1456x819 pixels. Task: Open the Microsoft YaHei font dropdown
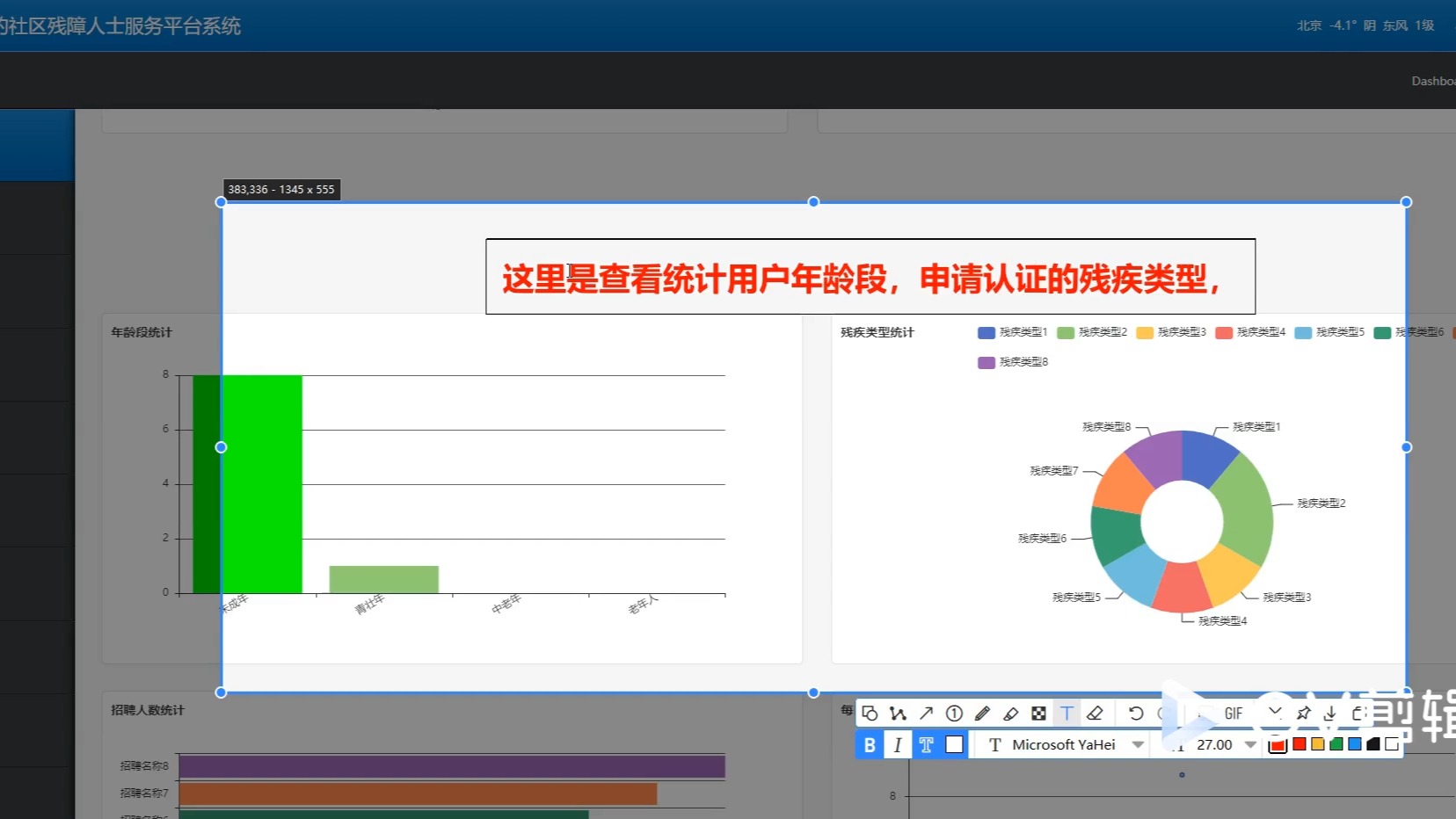point(1067,745)
